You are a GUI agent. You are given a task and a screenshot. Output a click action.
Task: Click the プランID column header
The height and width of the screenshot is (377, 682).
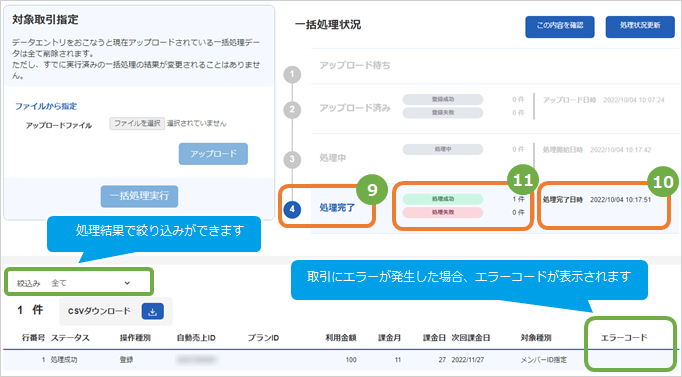pos(264,338)
